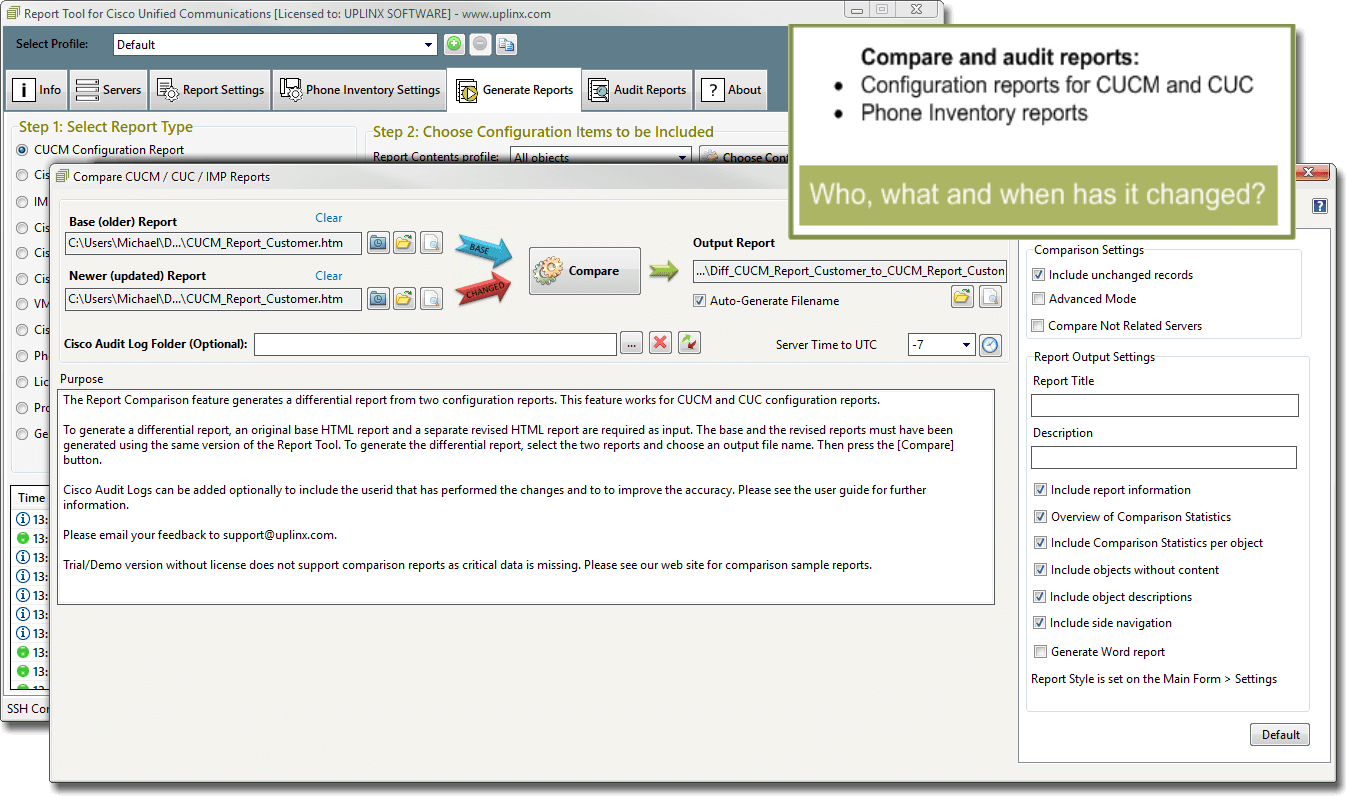Click the audit log refresh icon beside the red X
Viewport: 1346px width, 796px height.
689,343
